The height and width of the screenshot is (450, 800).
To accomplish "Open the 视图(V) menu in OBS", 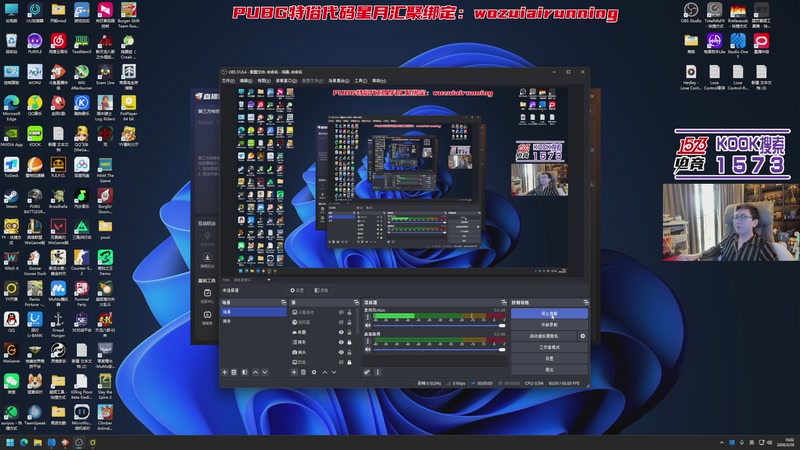I will [264, 81].
